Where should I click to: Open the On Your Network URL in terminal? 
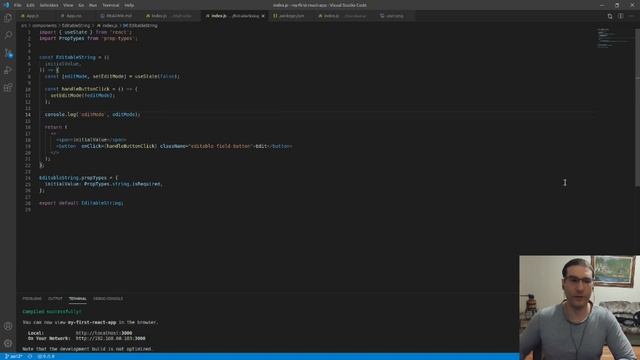pos(110,338)
